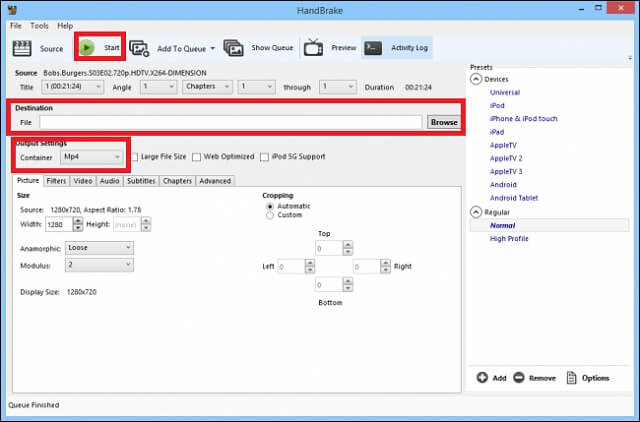Click the HandBrake app icon in title bar
The image size is (640, 422).
click(12, 10)
